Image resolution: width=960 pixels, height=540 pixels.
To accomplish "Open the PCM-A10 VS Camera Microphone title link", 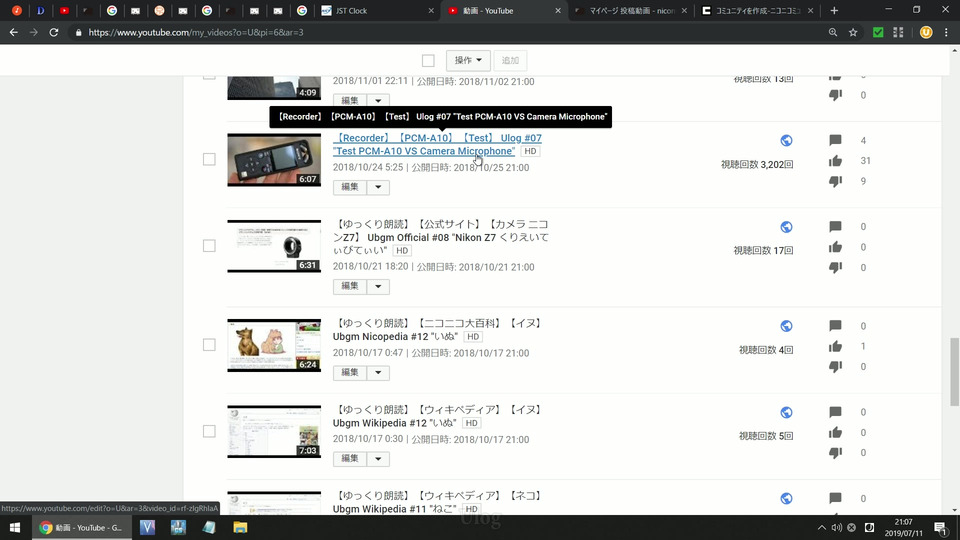I will coord(437,144).
